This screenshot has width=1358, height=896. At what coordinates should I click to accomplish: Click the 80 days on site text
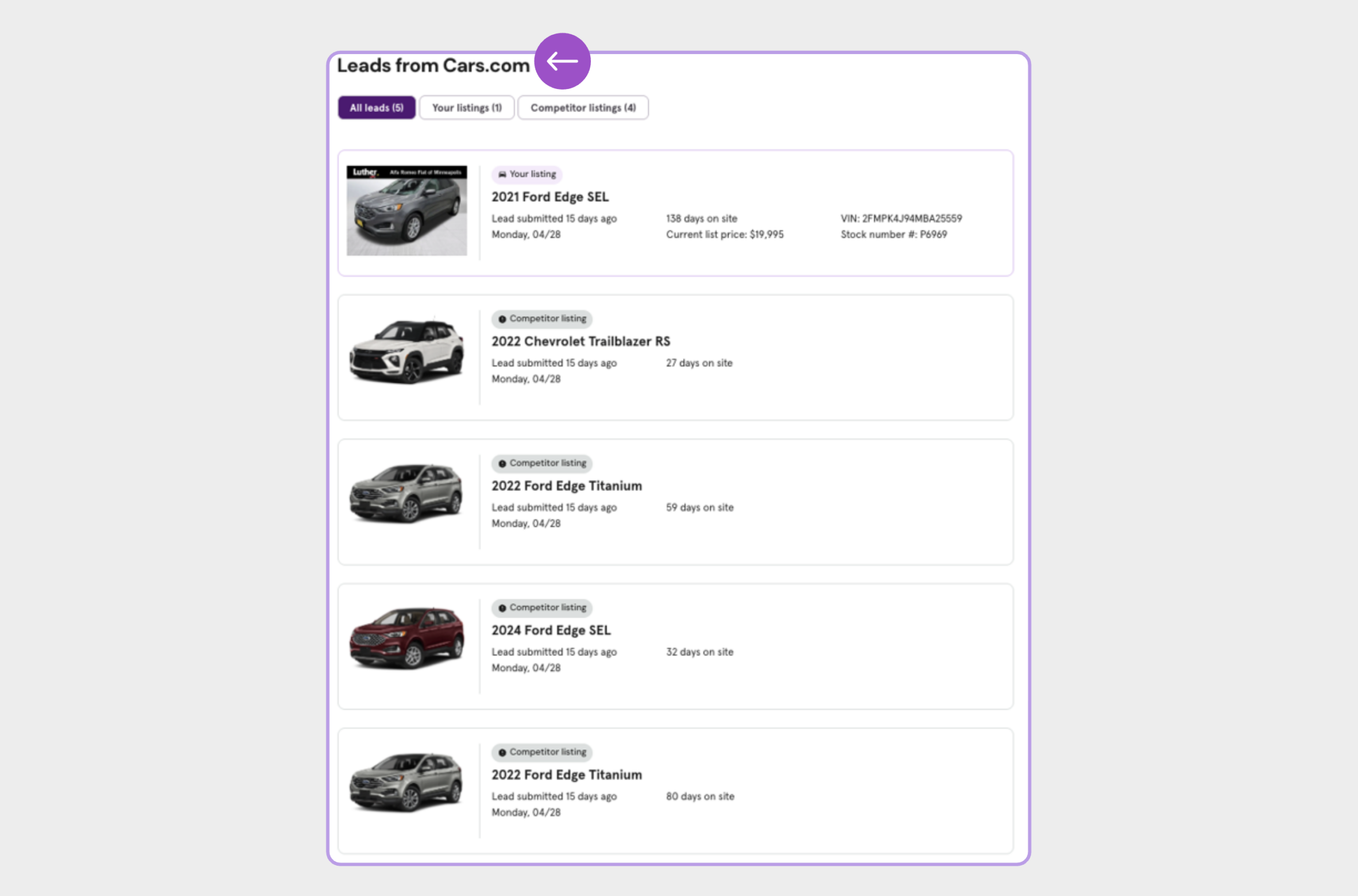tap(700, 796)
